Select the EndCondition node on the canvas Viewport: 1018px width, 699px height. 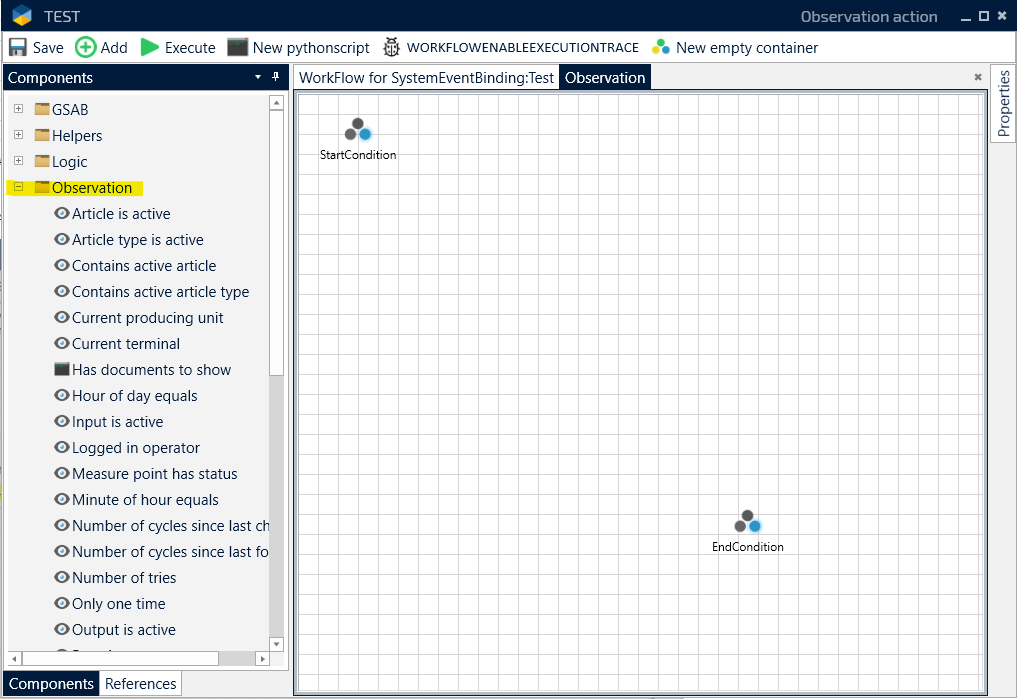click(x=748, y=522)
